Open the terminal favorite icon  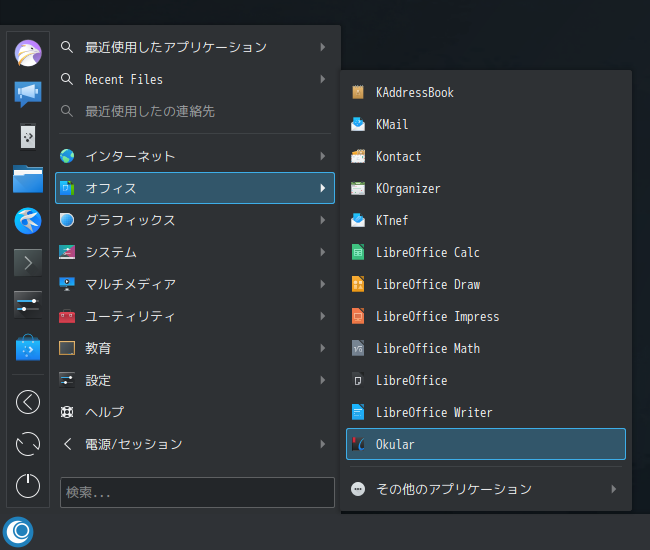tap(28, 263)
